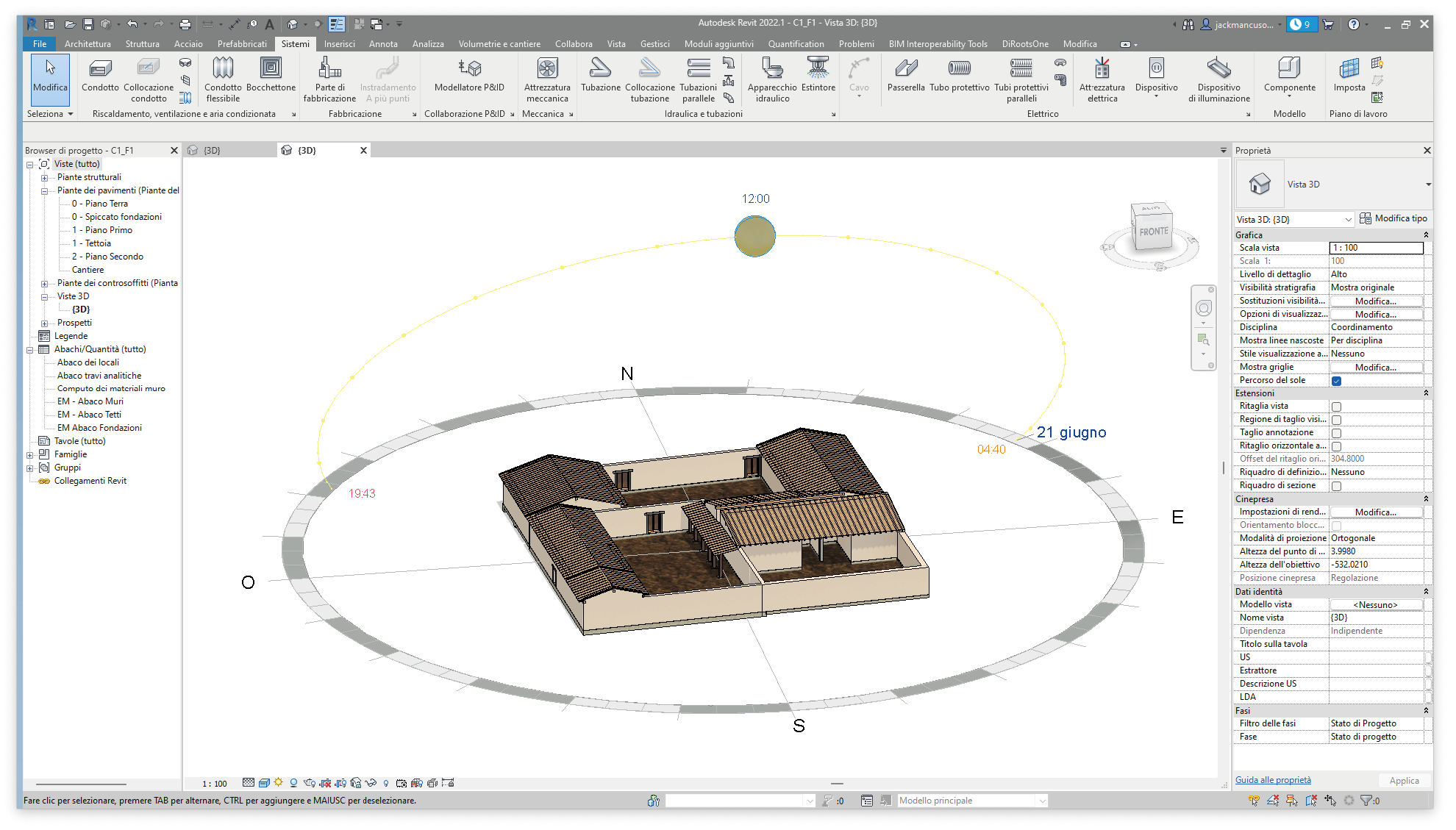Expand the Prospetti node
The height and width of the screenshot is (830, 1456).
coord(44,323)
